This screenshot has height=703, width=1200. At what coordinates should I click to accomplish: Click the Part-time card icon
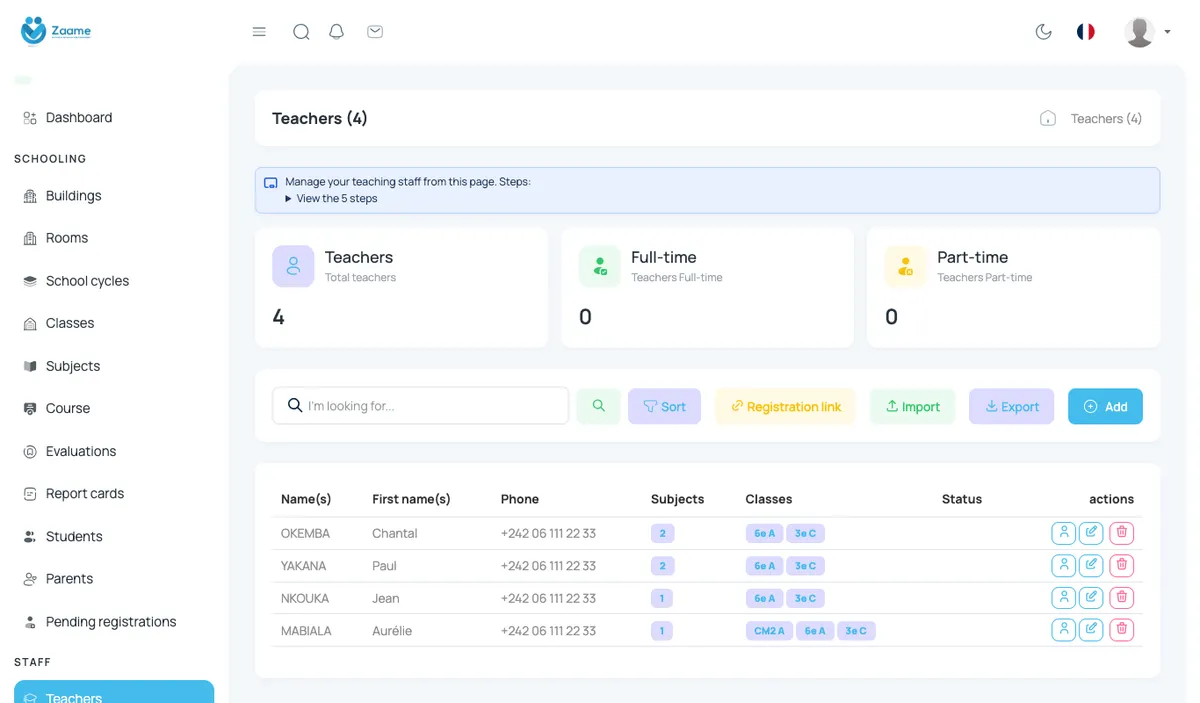906,267
